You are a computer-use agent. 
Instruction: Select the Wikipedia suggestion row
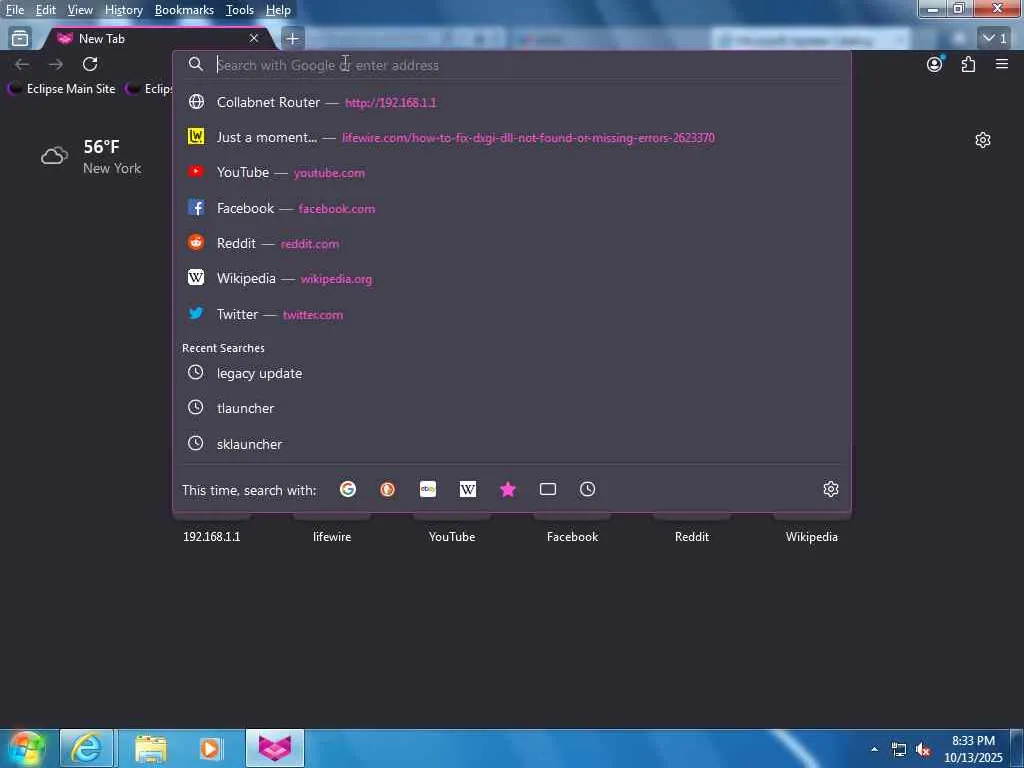click(512, 278)
